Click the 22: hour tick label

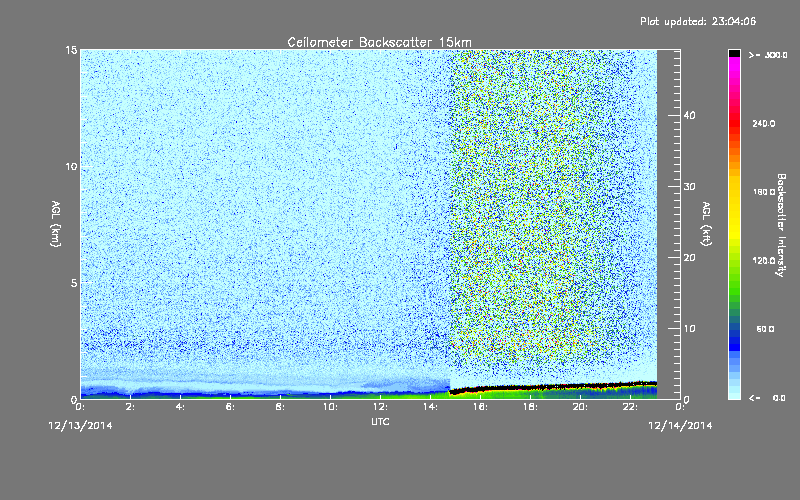point(630,407)
